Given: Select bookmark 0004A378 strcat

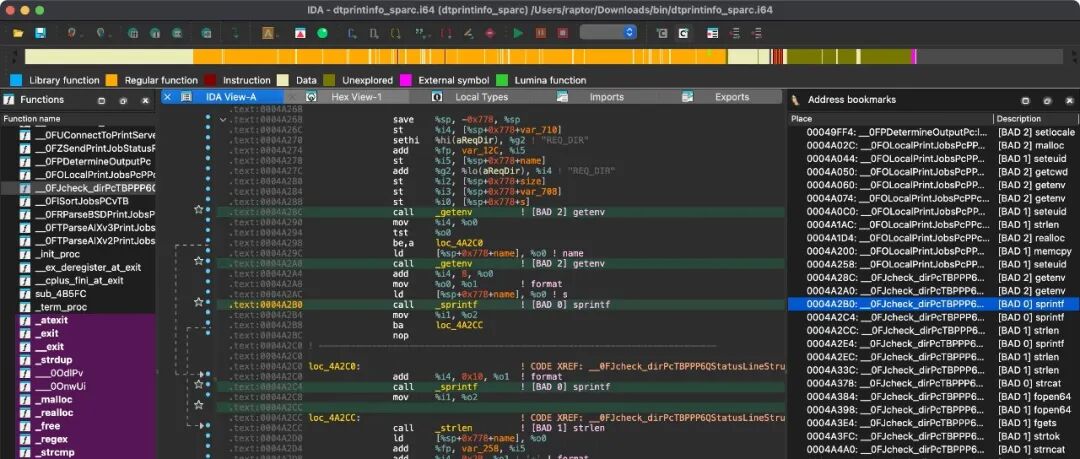Looking at the screenshot, I should [x=933, y=383].
